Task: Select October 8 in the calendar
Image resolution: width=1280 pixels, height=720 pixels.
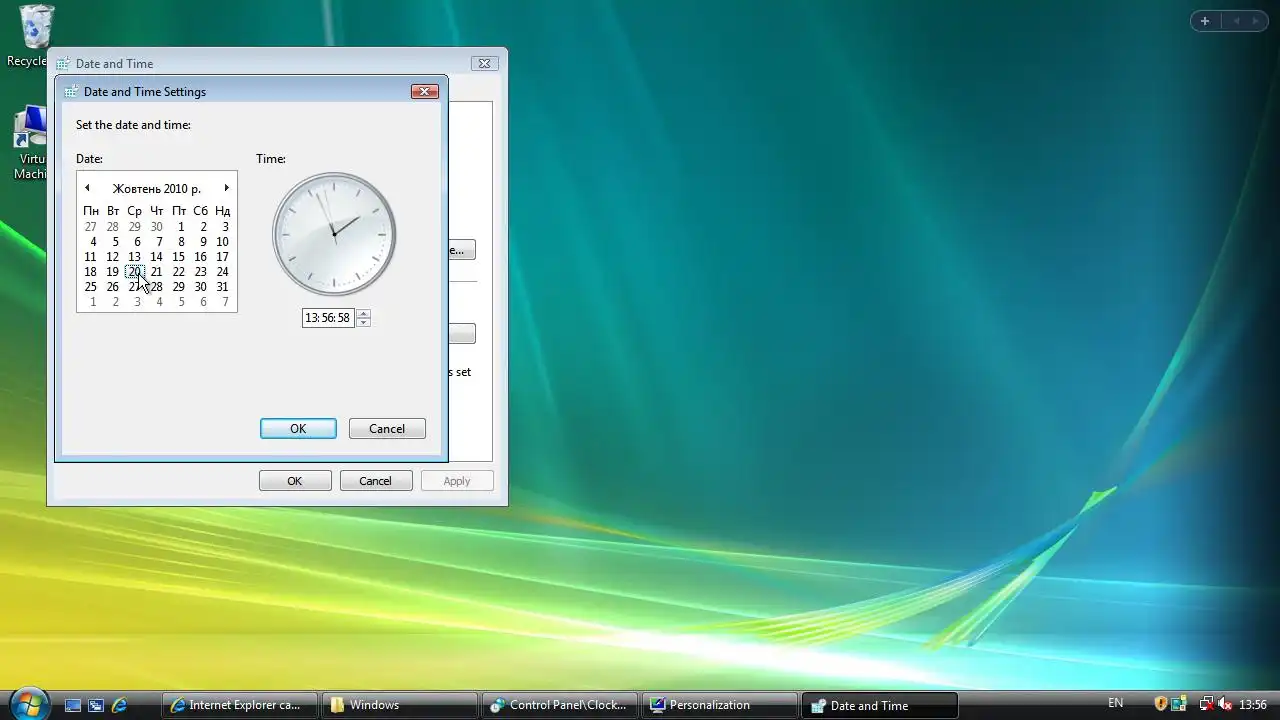Action: [179, 242]
